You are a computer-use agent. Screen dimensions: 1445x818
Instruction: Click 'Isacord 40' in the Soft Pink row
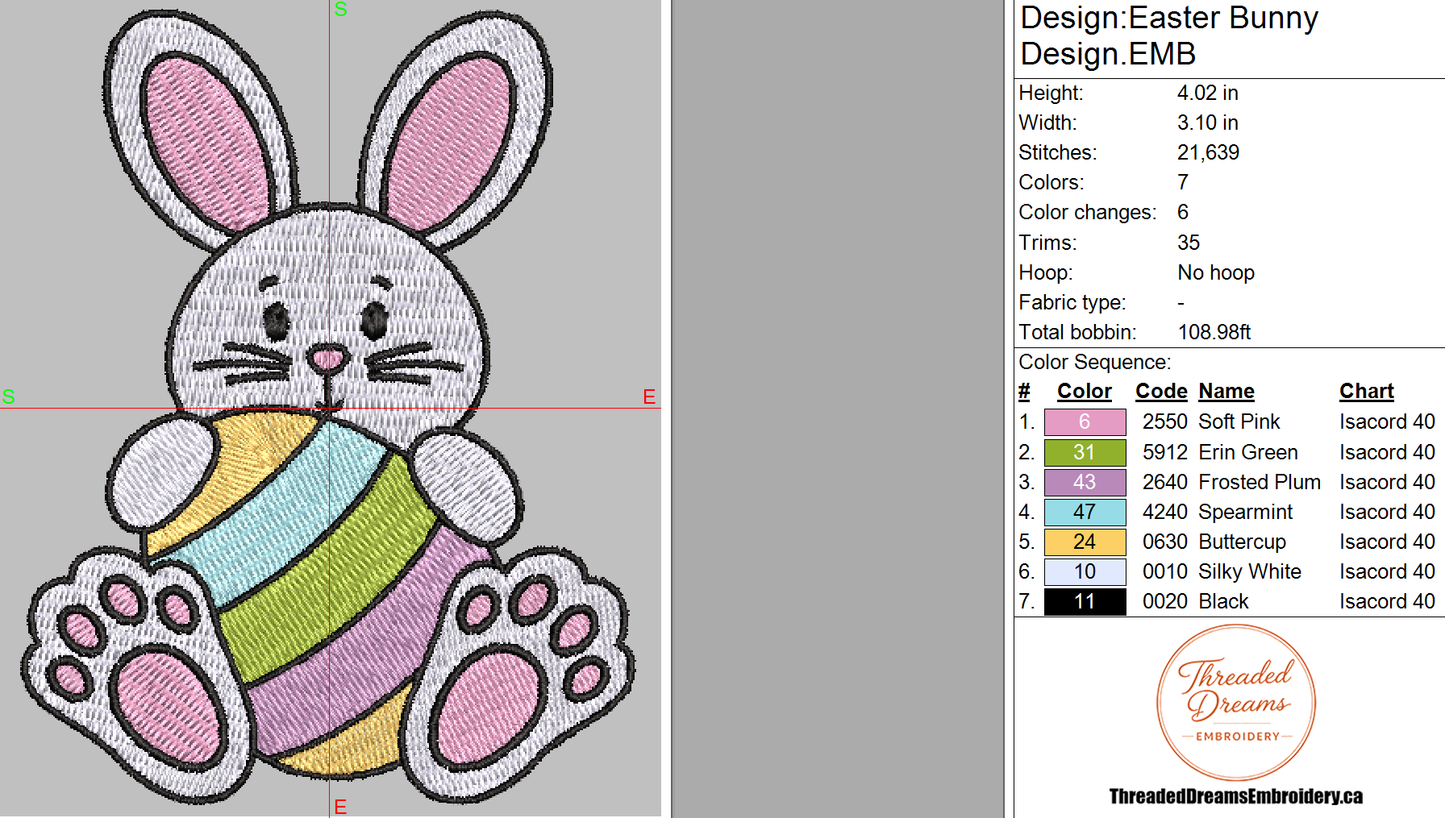tap(1388, 422)
